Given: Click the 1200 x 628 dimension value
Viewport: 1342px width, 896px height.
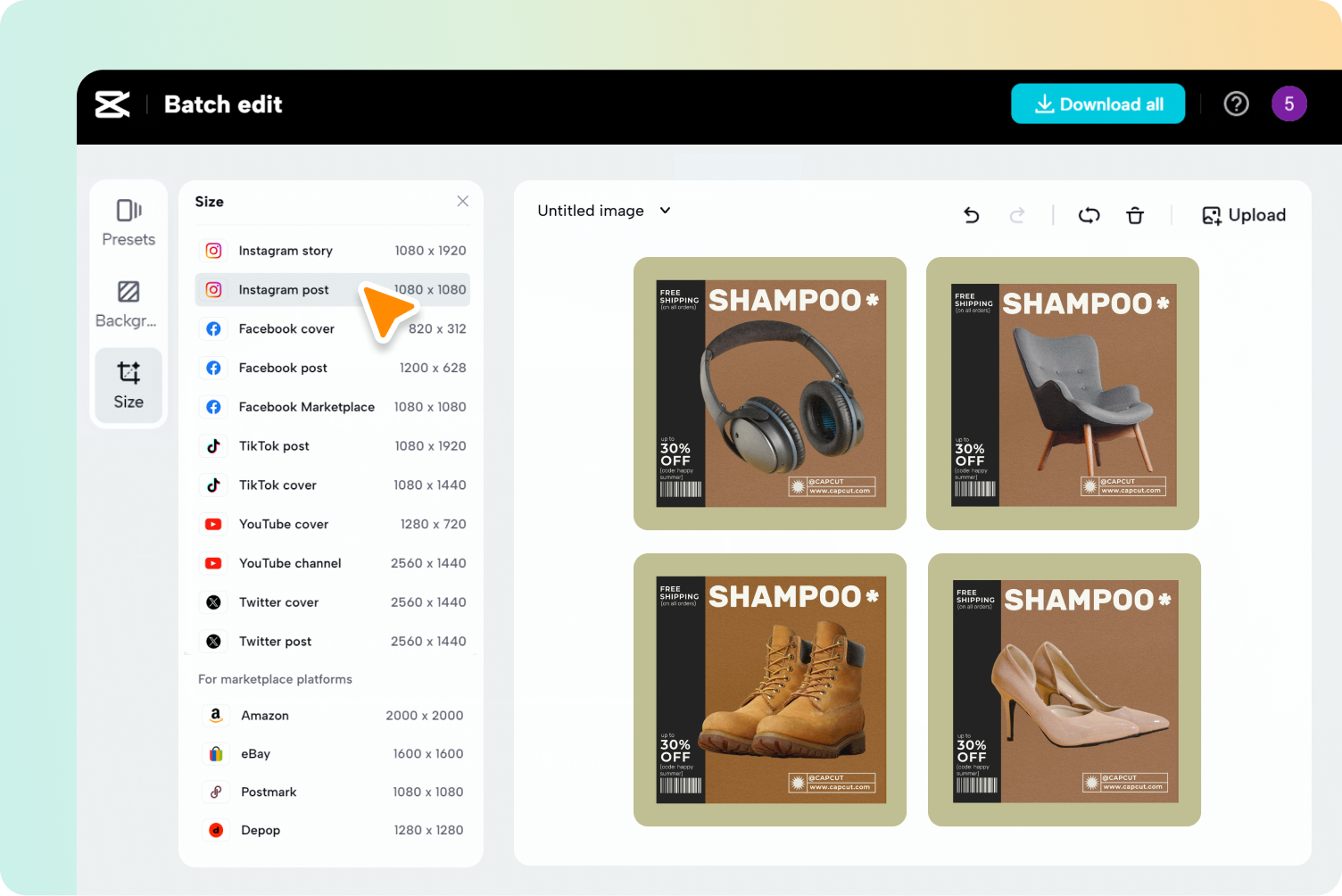Looking at the screenshot, I should pyautogui.click(x=433, y=368).
